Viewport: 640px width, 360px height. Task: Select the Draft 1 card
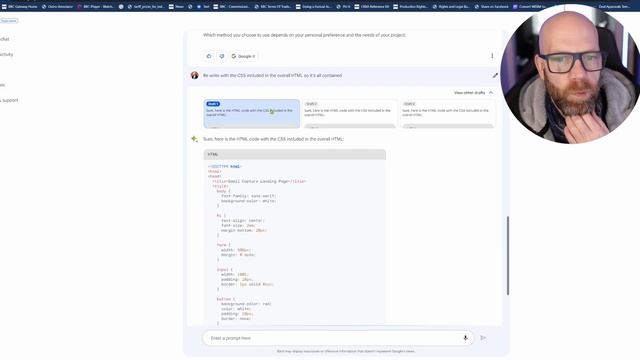251,113
